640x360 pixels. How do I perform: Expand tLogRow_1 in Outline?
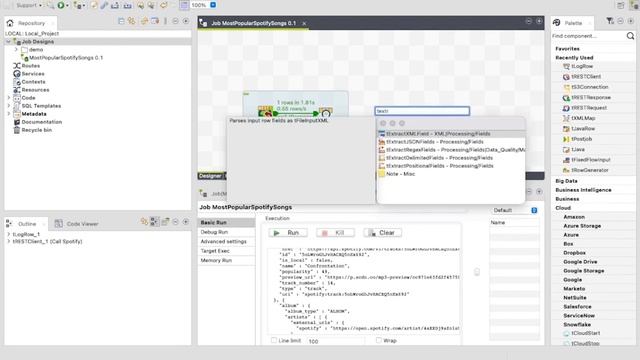point(9,234)
